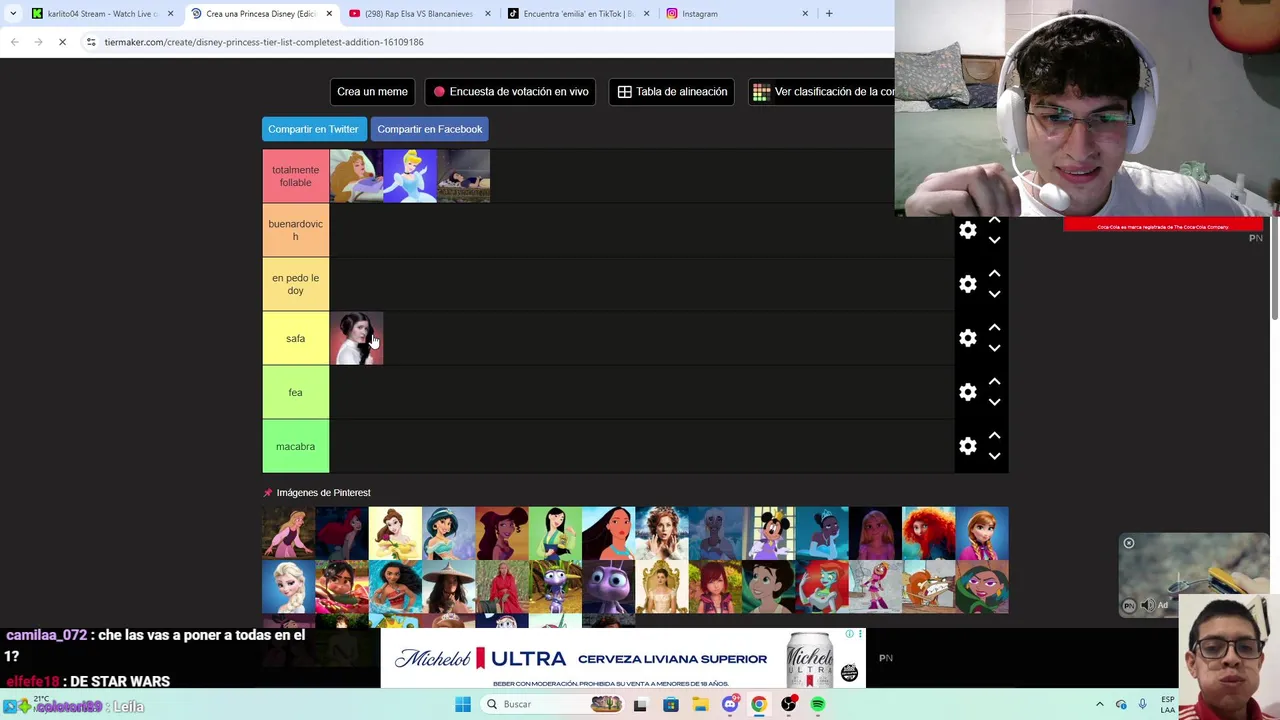1280x720 pixels.
Task: Open Tabla de alineación
Action: [672, 92]
